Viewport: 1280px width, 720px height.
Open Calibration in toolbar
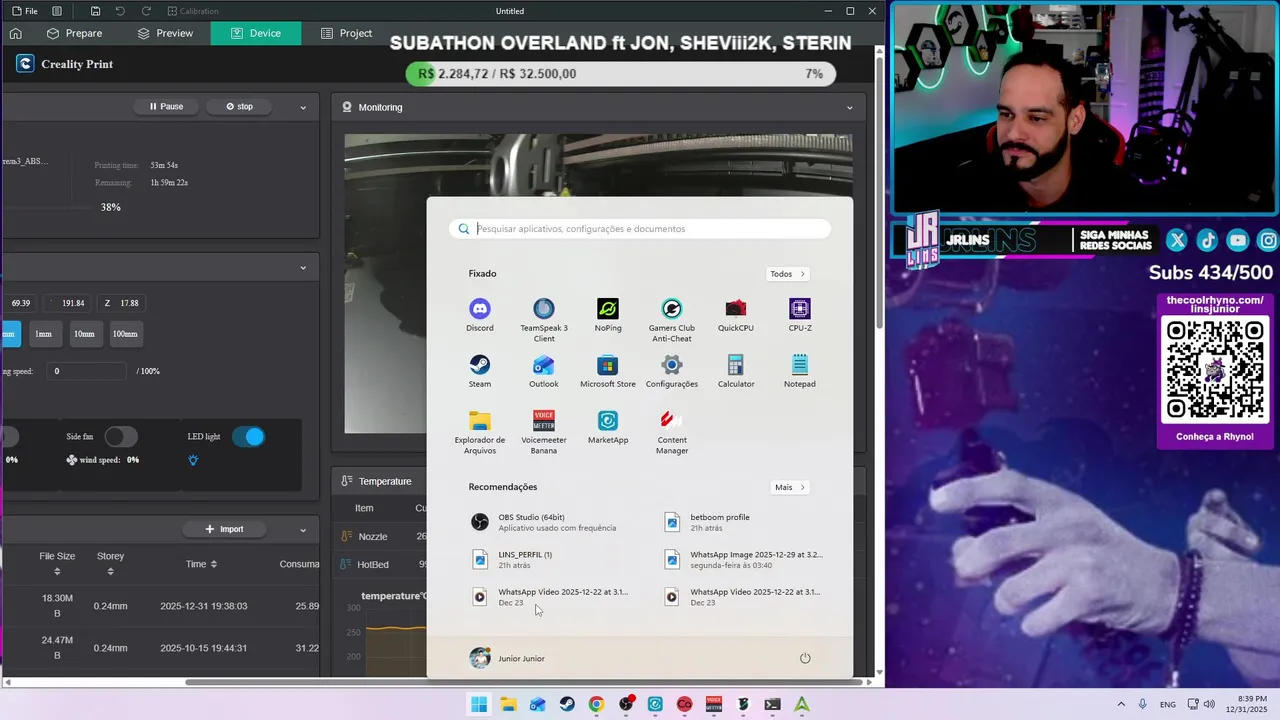(192, 11)
